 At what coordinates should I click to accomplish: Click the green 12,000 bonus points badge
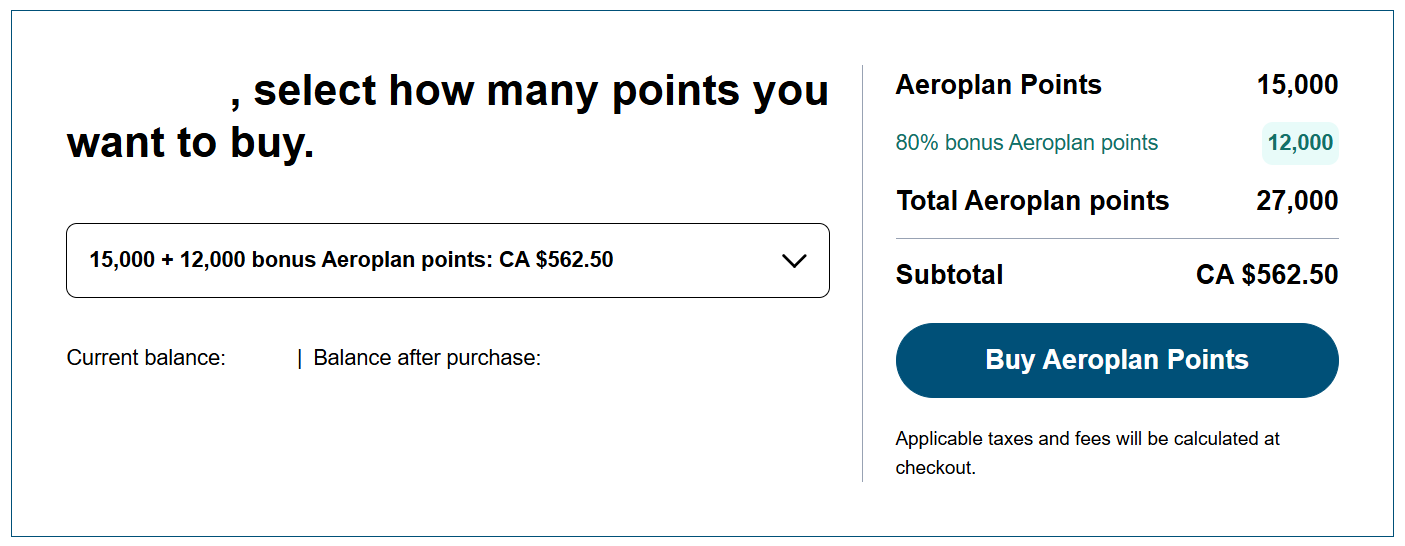[x=1300, y=143]
